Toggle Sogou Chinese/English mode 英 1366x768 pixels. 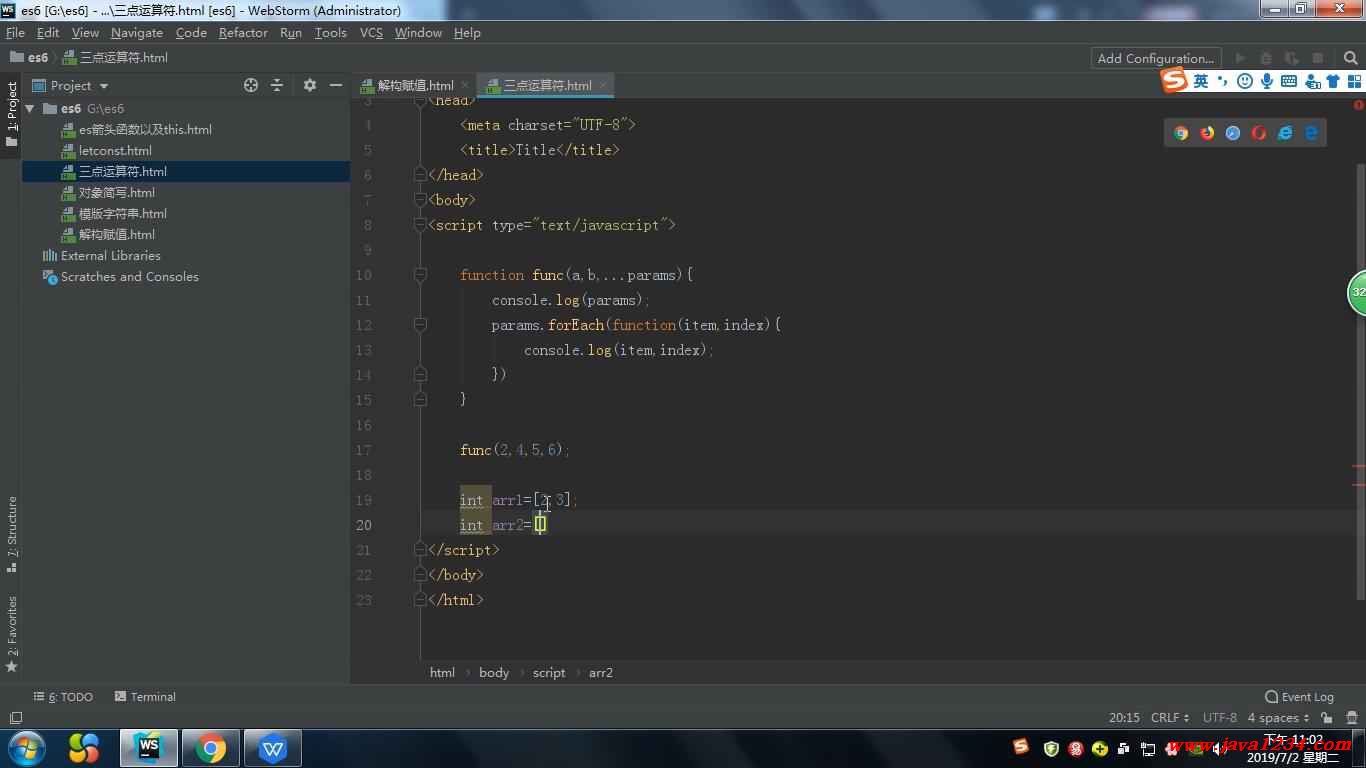click(x=1201, y=81)
